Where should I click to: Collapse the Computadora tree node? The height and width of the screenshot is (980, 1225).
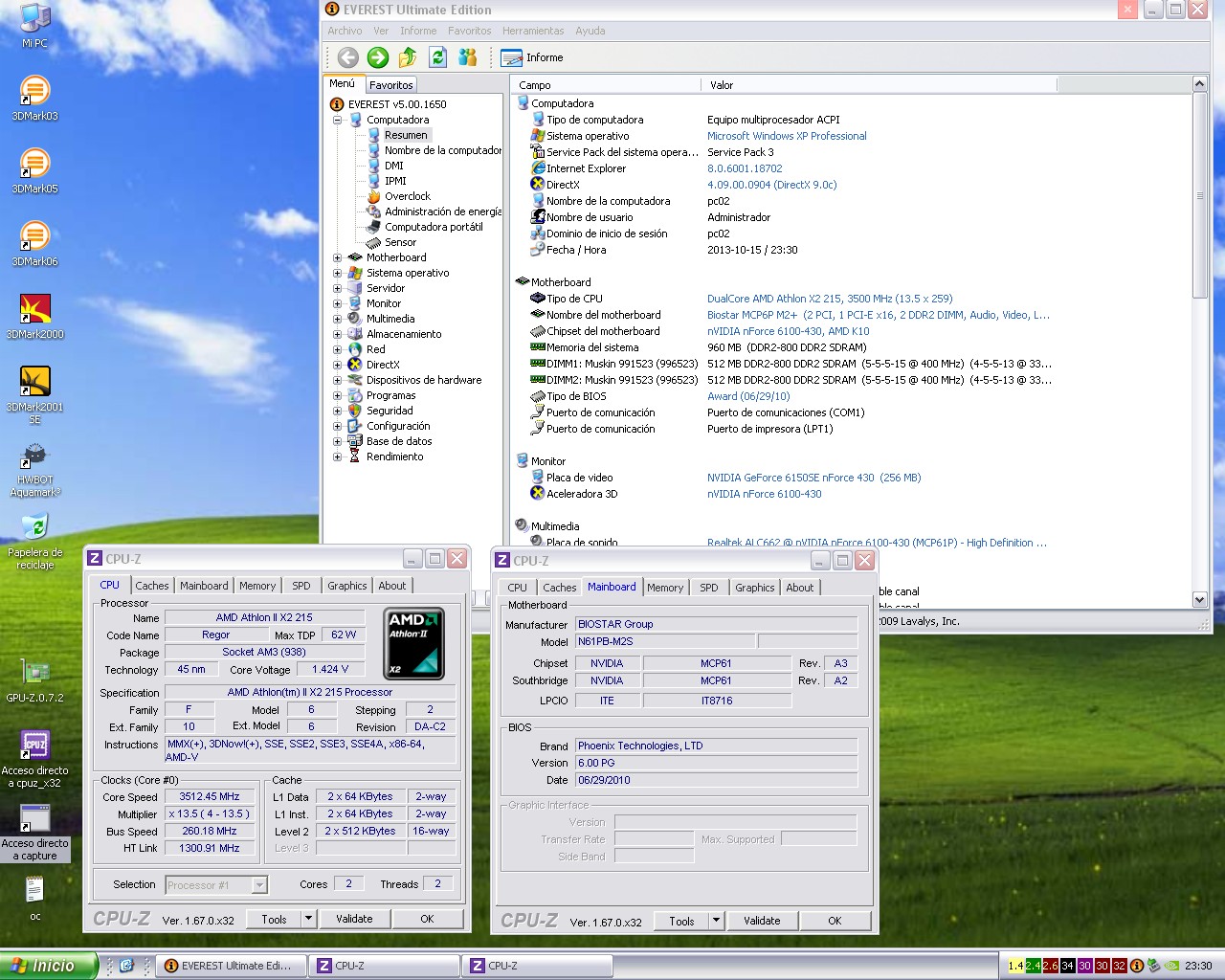(337, 120)
